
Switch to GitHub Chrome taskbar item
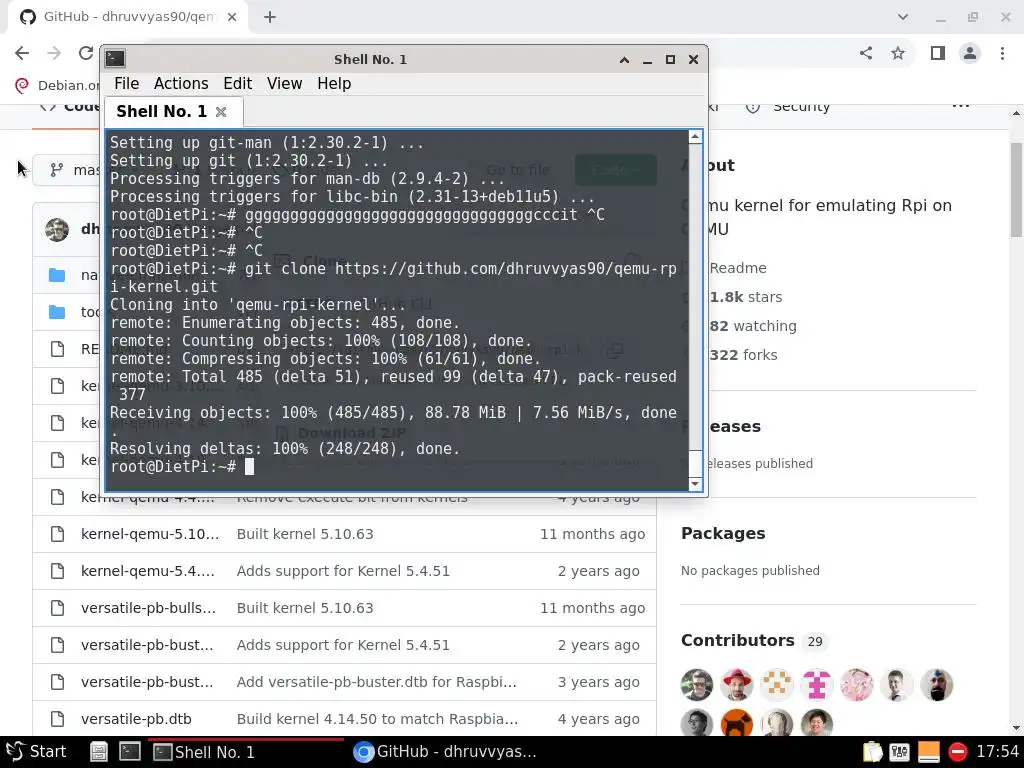(x=445, y=752)
